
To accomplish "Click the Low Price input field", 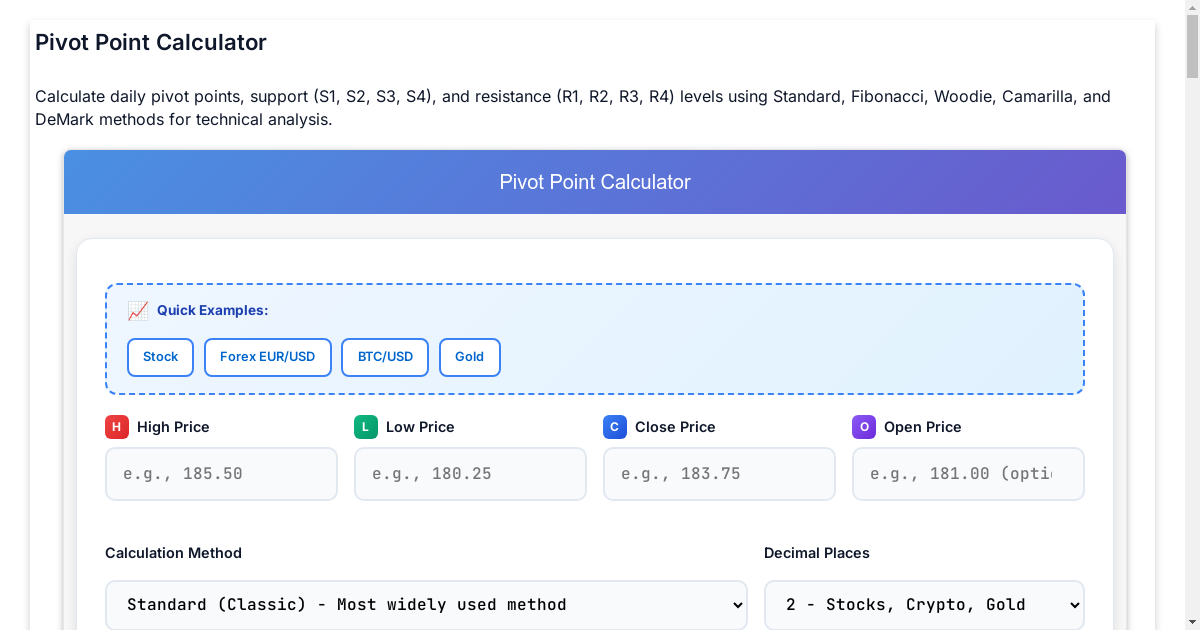I will (x=470, y=473).
